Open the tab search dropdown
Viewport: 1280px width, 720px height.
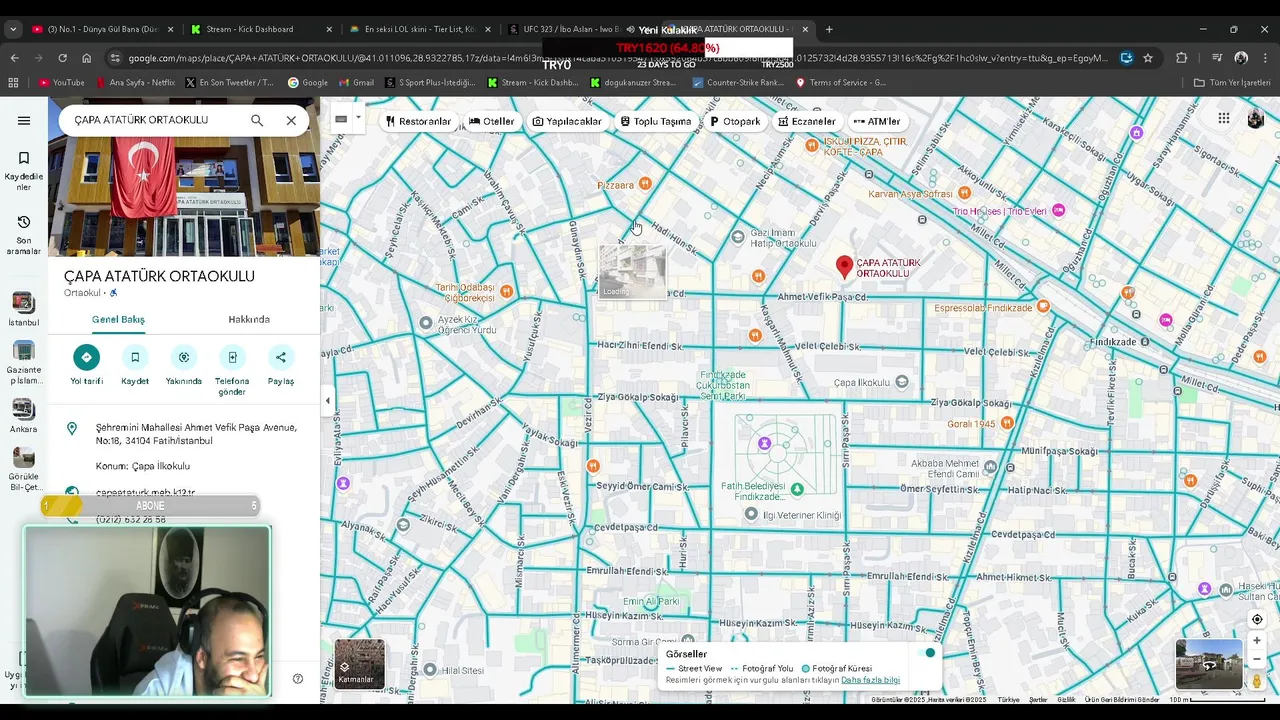click(x=13, y=29)
